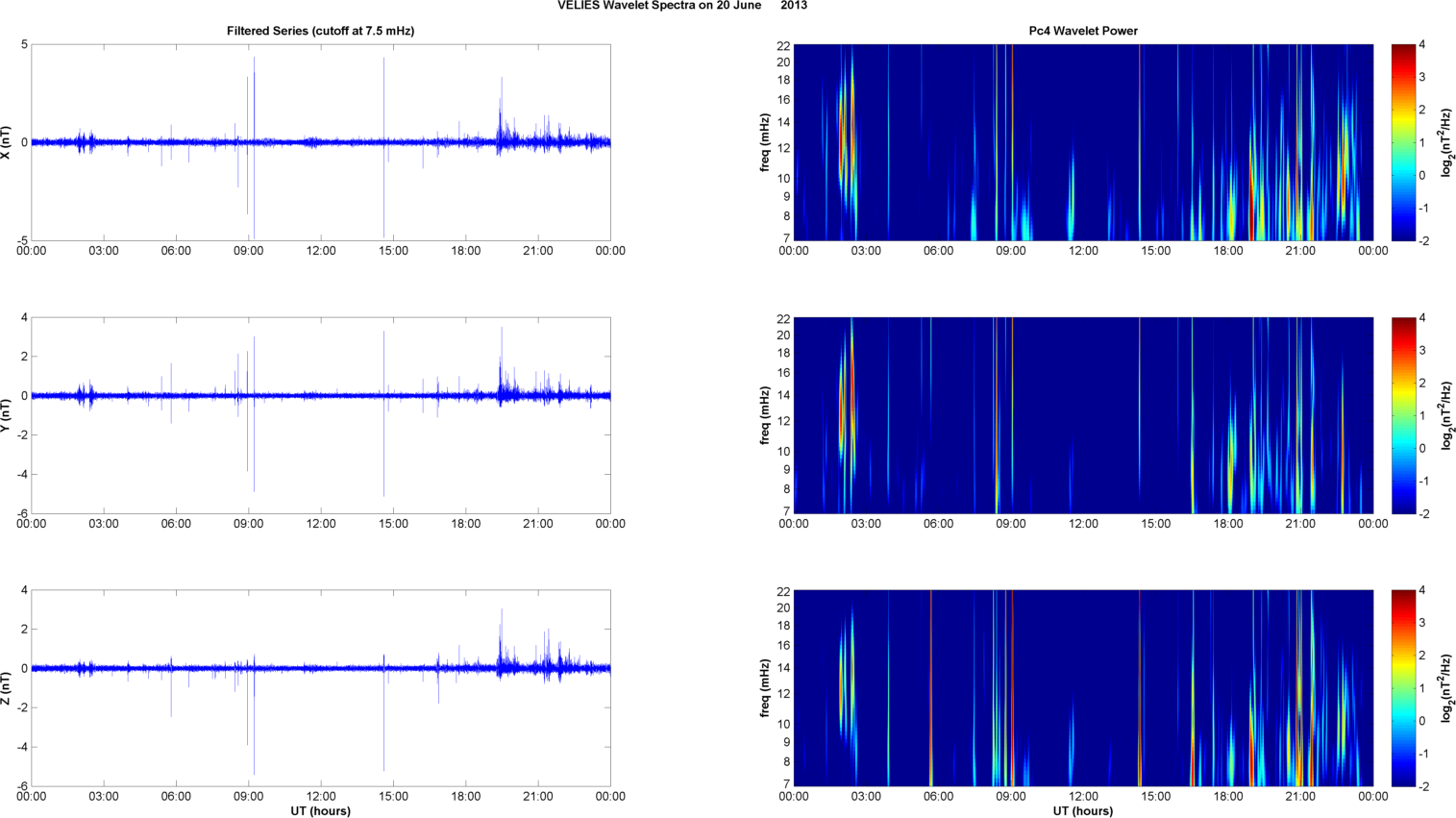Click "freq (mHz)" label of the top spectrogram
This screenshot has height=818, width=1456.
click(765, 142)
